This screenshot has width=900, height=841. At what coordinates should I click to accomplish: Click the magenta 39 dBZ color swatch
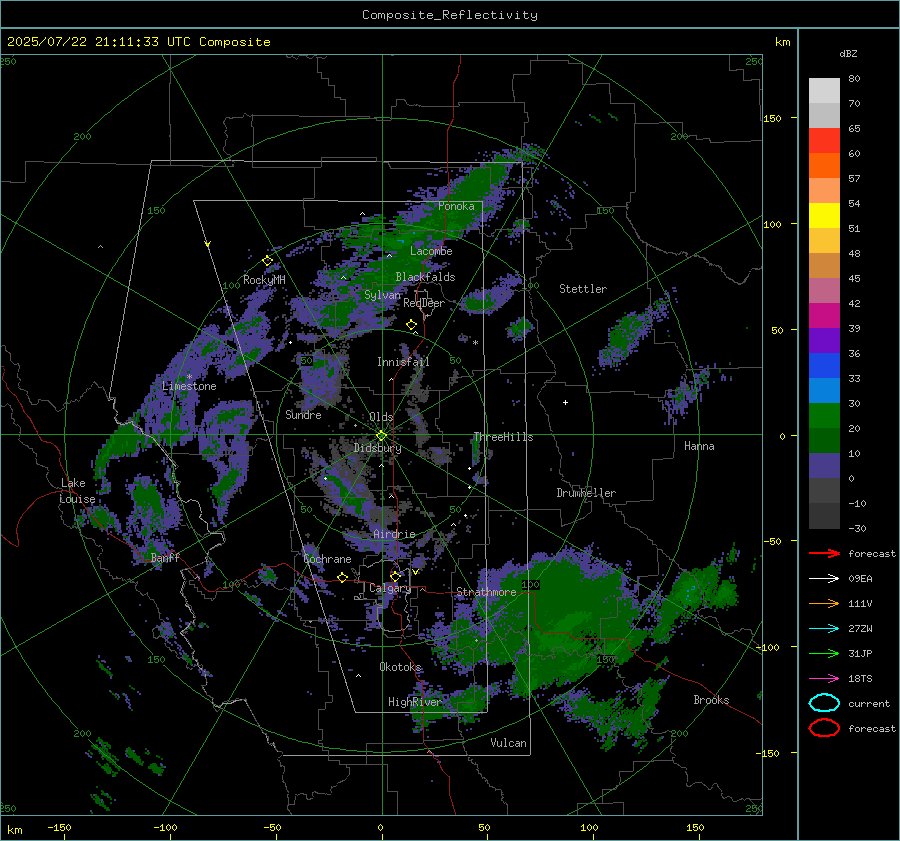(x=824, y=316)
